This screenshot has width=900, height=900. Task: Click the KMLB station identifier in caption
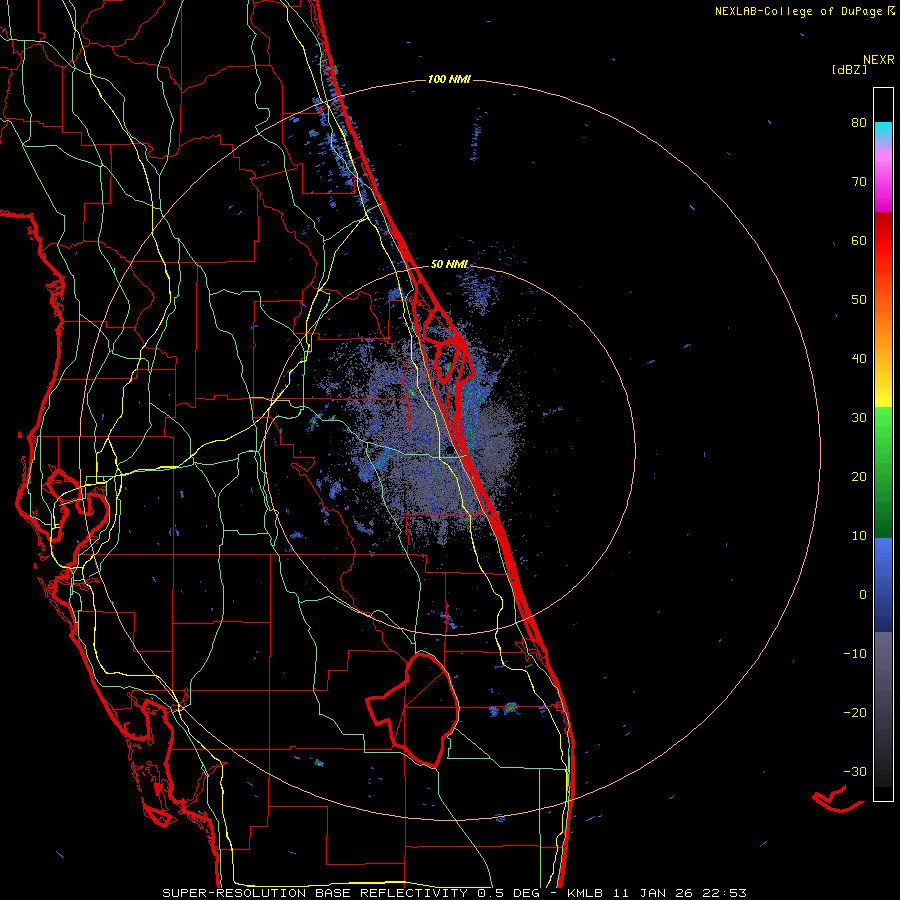[586, 893]
